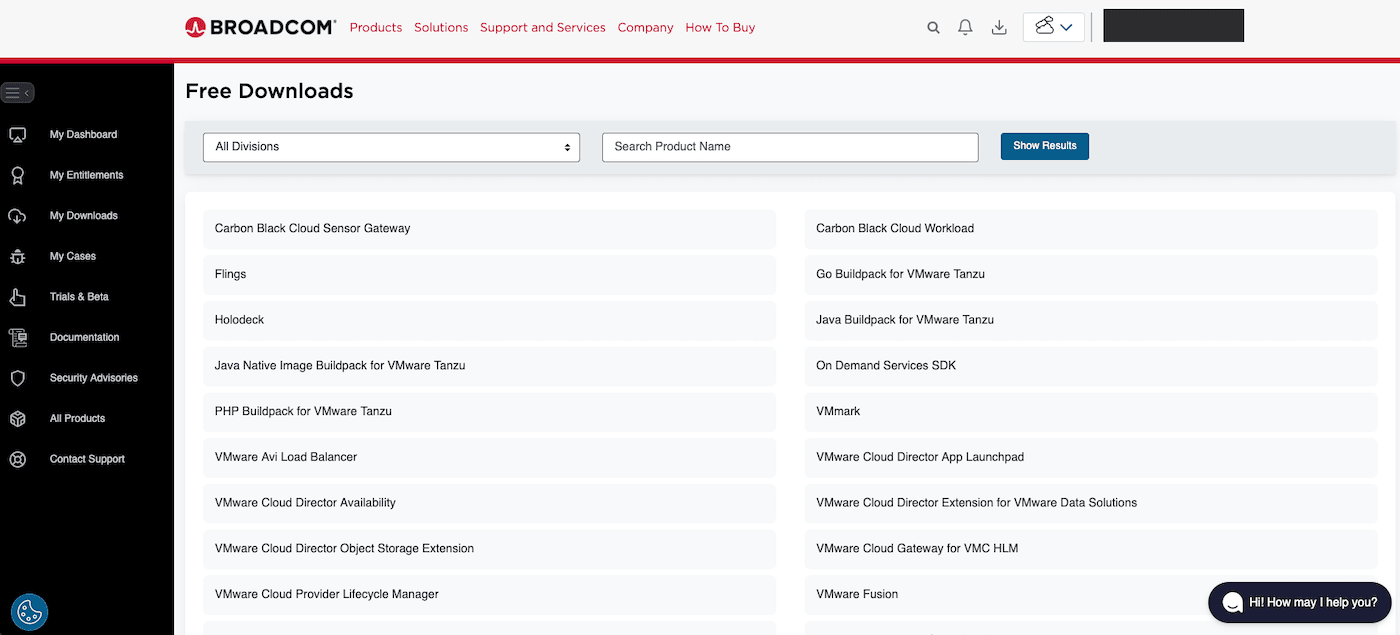The image size is (1400, 635).
Task: Collapse the sidebar with hamburger toggle
Action: pos(18,93)
